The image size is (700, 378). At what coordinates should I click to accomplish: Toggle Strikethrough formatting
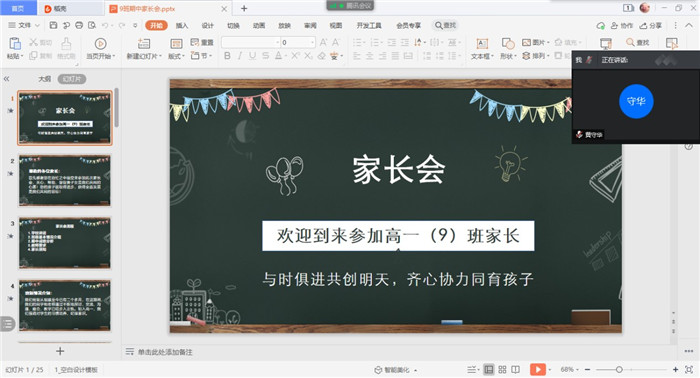click(266, 56)
